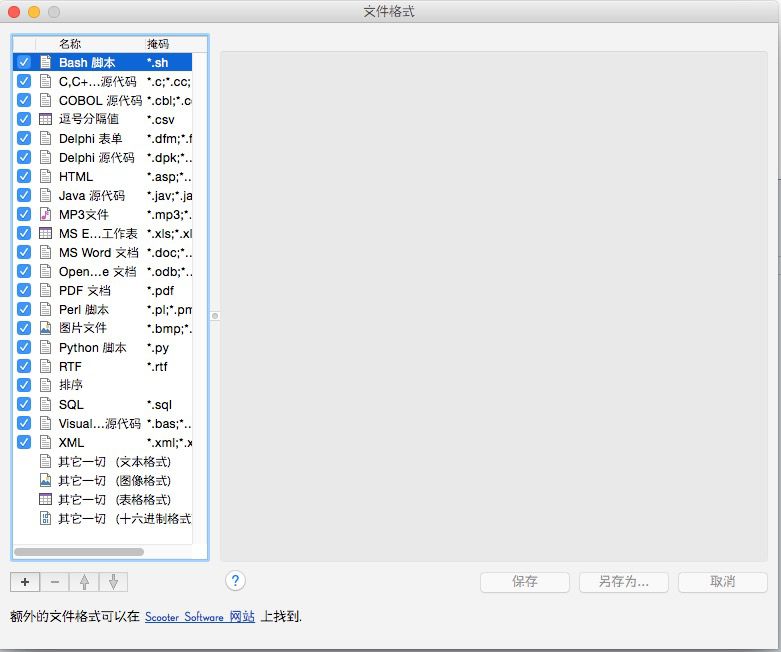Disable the PDF 文档 checkbox
The width and height of the screenshot is (781, 652).
click(x=24, y=290)
